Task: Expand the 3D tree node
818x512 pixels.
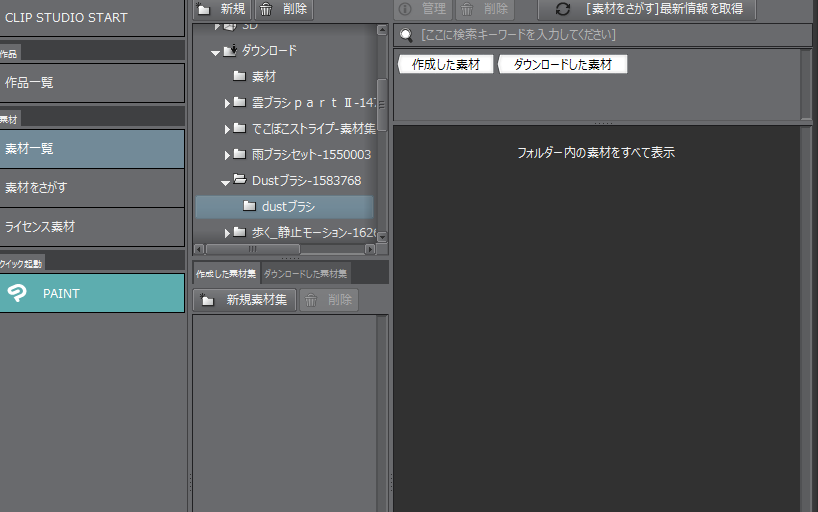Action: click(x=218, y=26)
